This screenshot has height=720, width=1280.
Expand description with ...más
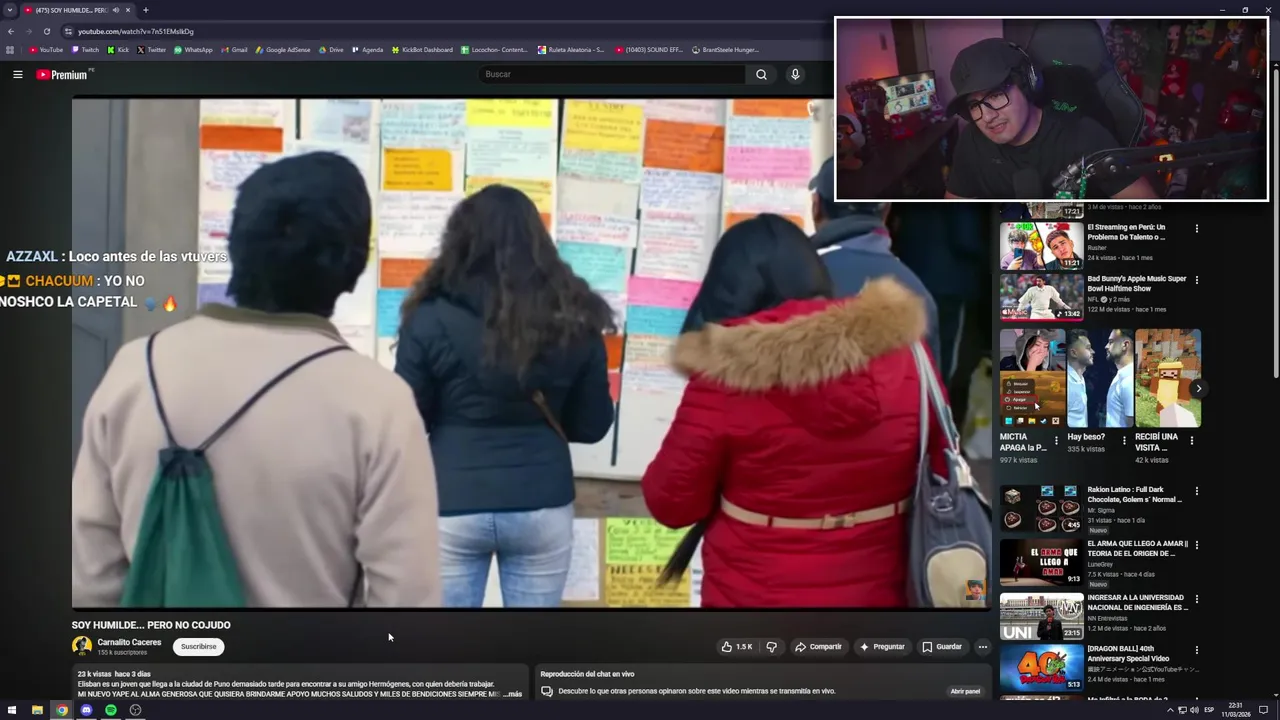coord(512,694)
